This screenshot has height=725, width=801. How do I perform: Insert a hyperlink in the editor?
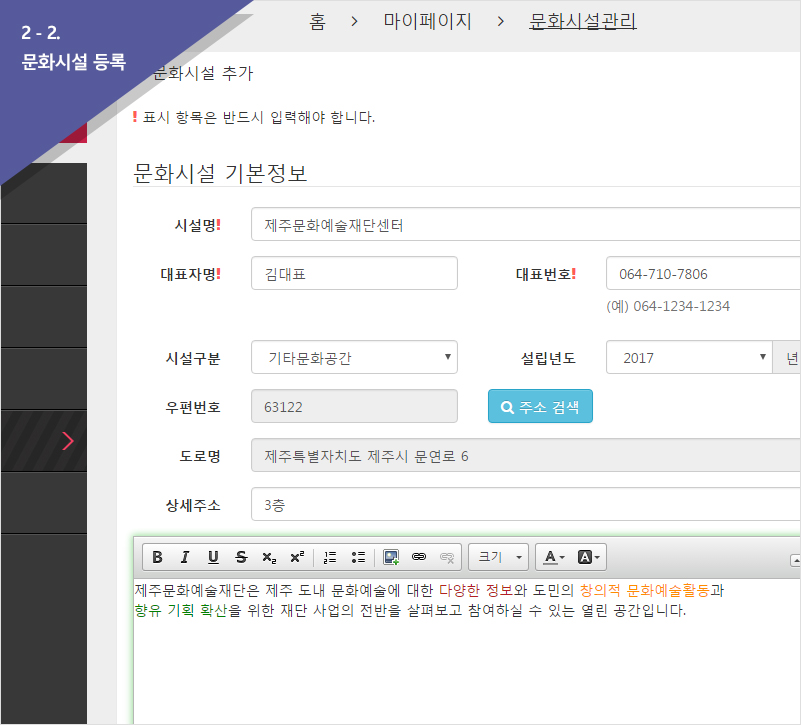point(419,557)
